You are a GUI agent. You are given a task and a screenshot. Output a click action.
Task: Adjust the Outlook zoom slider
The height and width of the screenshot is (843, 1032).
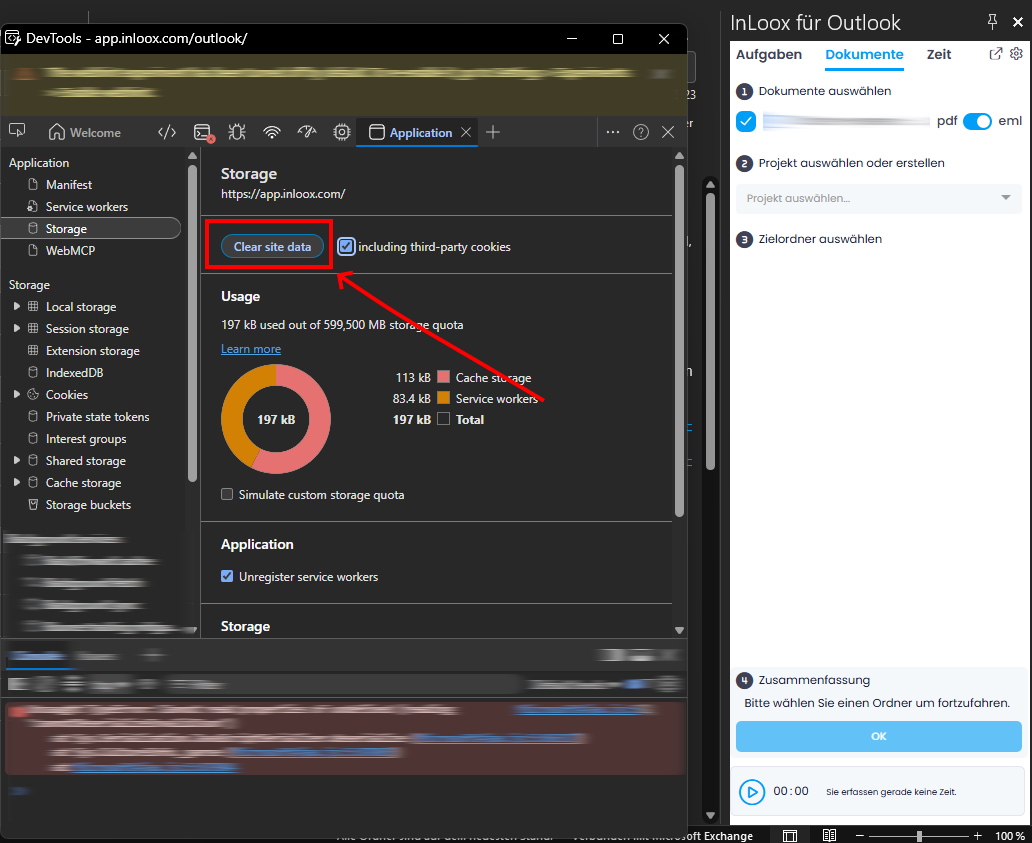click(x=919, y=836)
